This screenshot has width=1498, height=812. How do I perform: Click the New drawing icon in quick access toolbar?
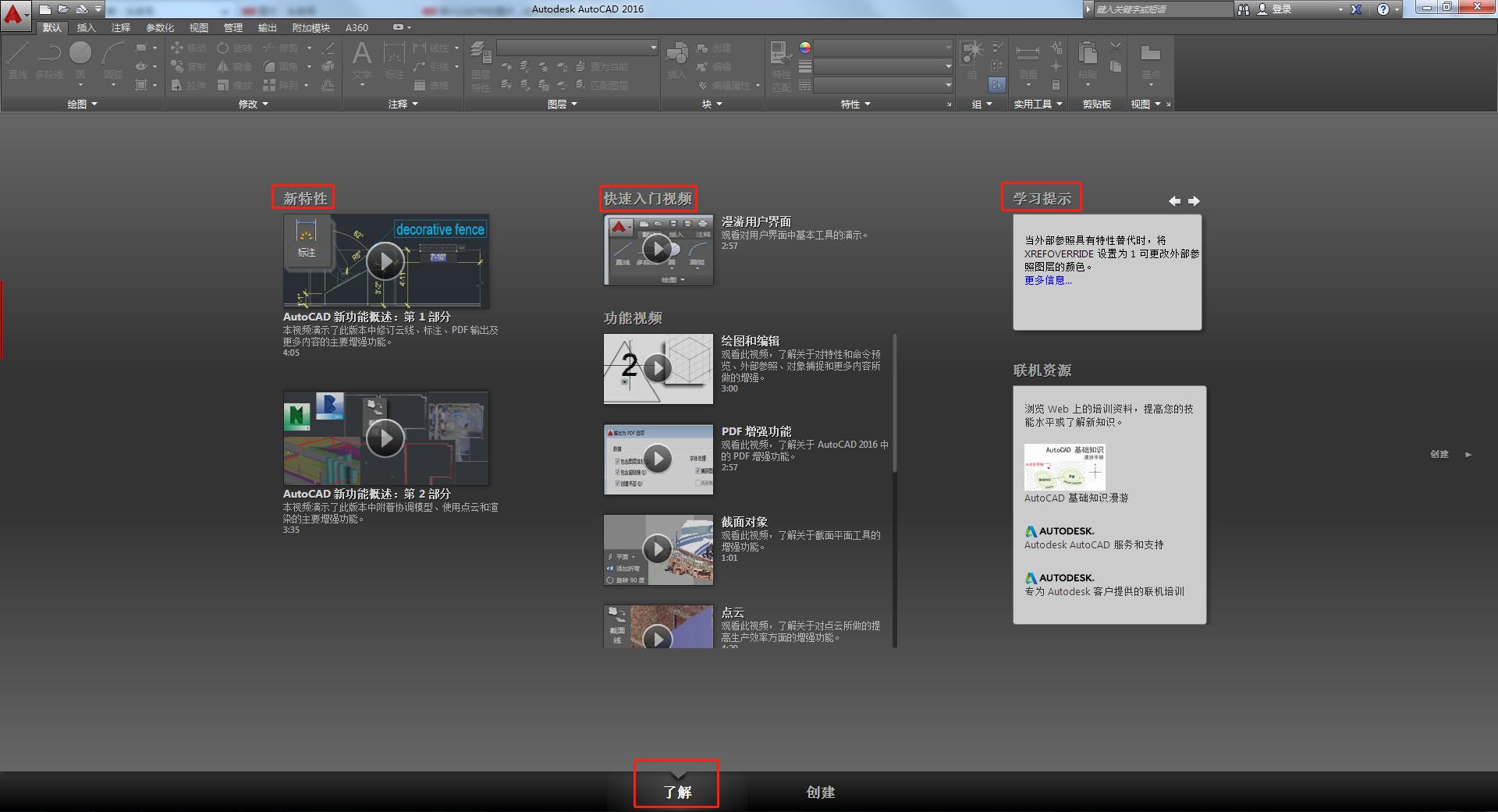pyautogui.click(x=45, y=9)
